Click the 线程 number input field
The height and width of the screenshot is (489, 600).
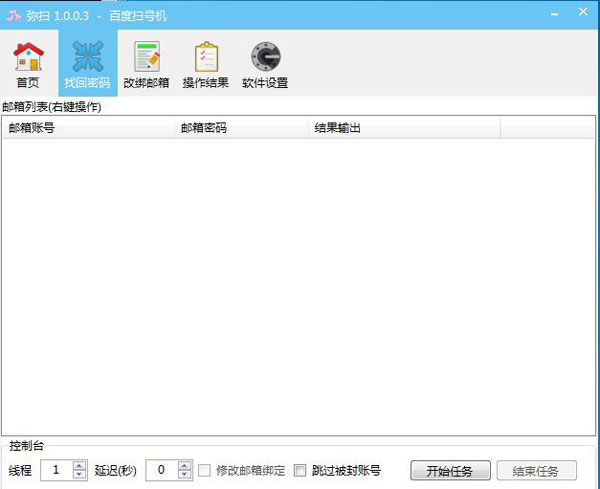57,470
